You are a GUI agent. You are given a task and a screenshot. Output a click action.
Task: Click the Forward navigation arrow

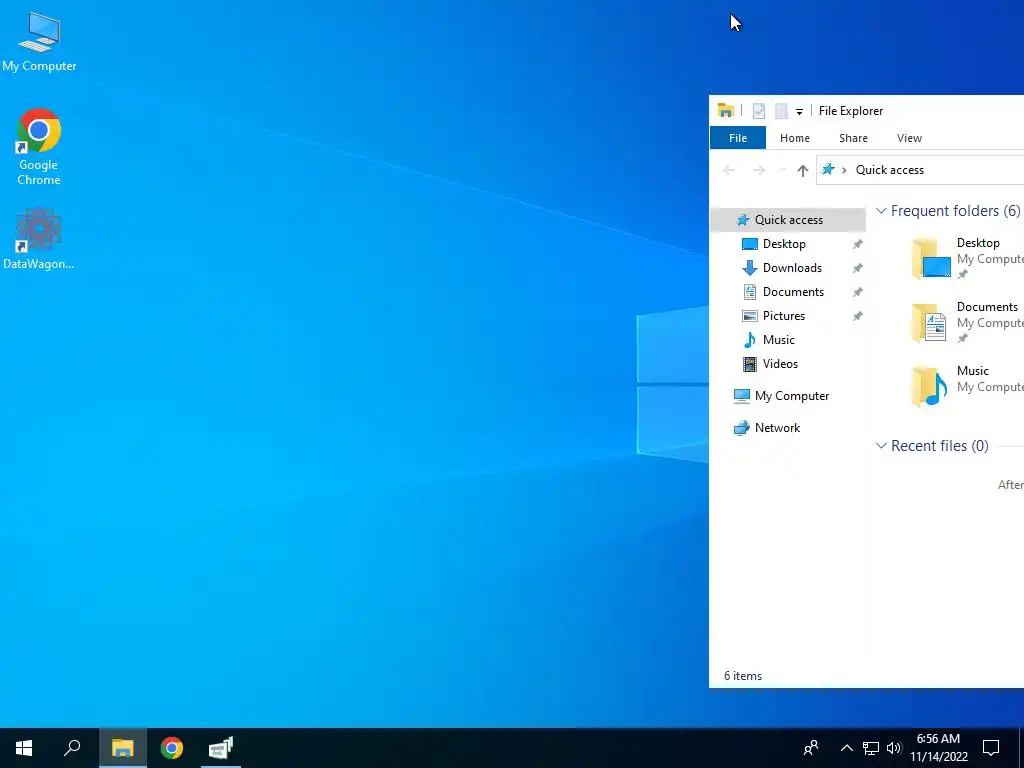(758, 170)
